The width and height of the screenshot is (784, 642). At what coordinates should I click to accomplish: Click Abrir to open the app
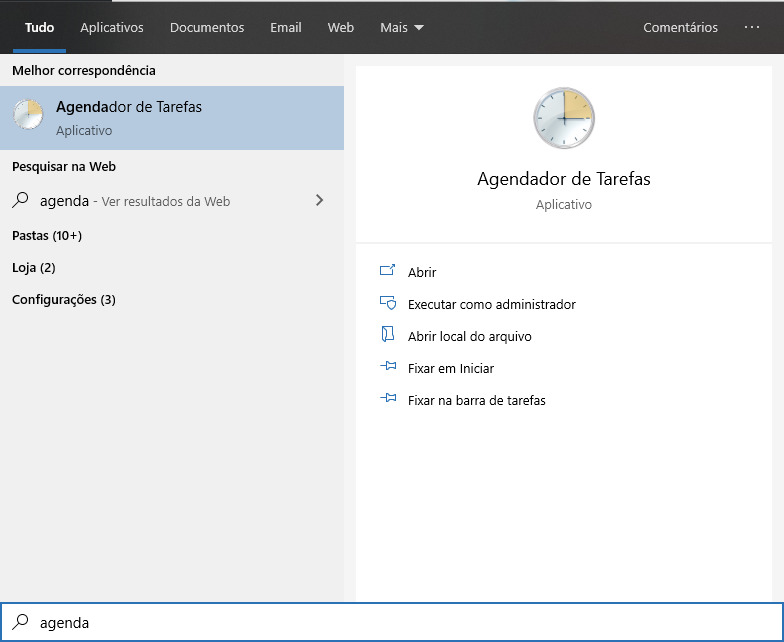(422, 272)
